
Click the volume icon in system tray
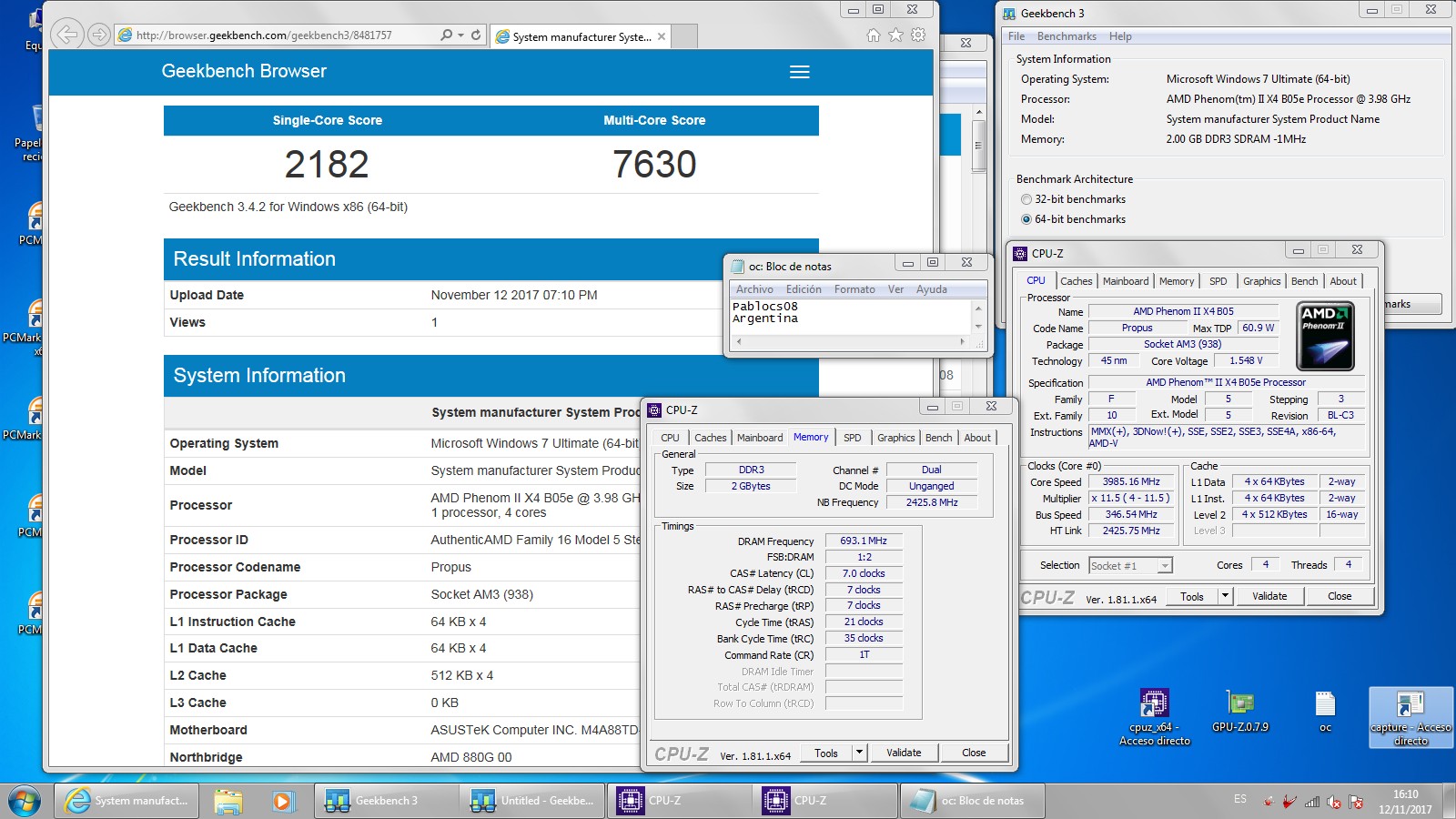(1334, 802)
